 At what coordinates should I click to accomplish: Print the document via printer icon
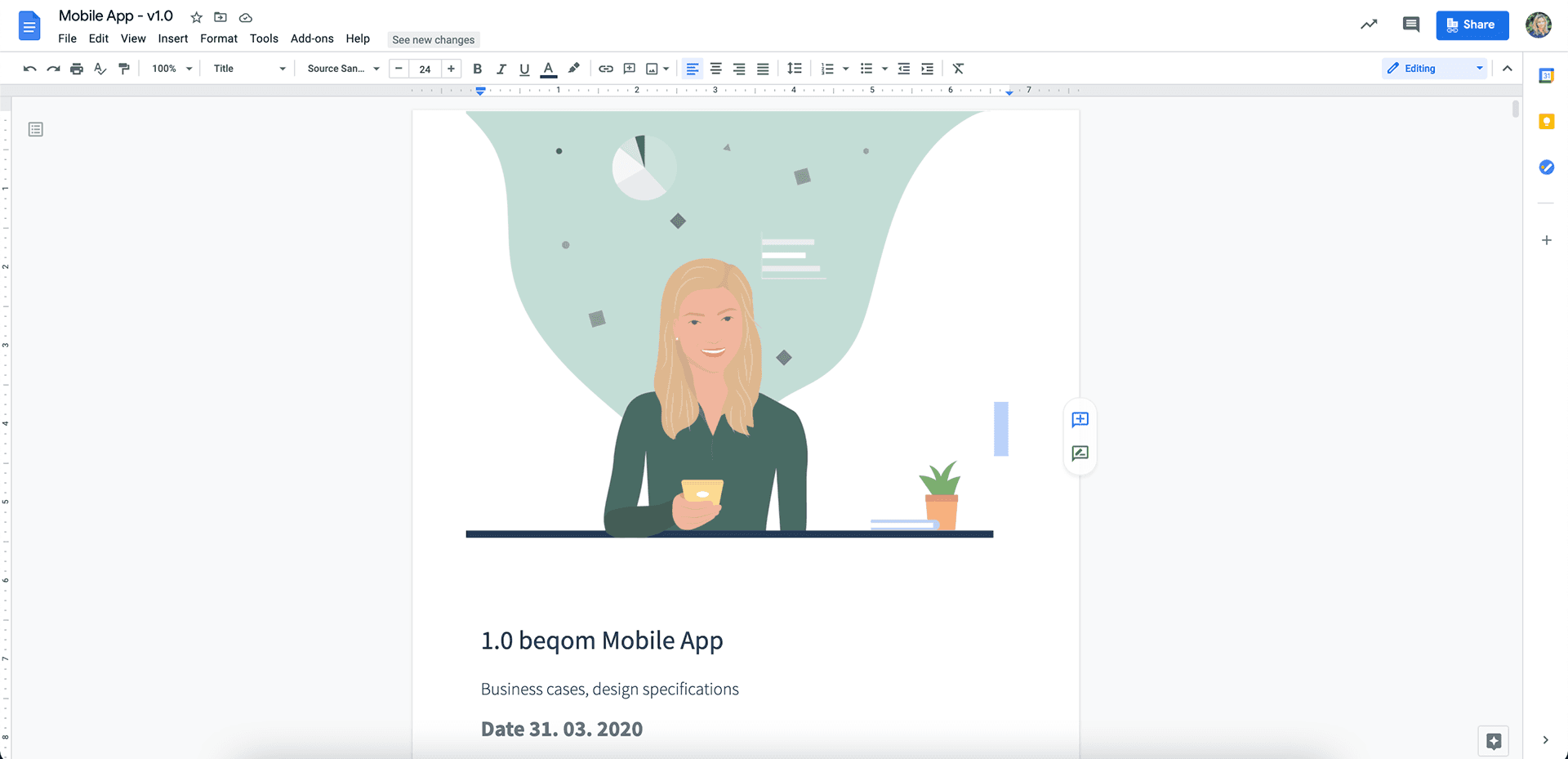[77, 69]
